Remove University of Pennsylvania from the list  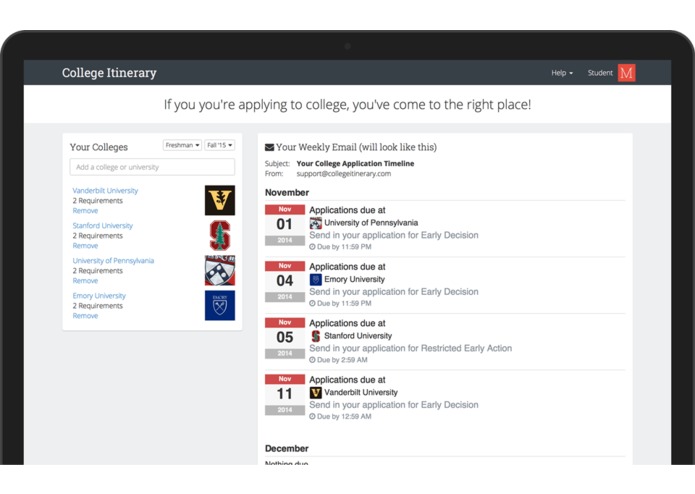pyautogui.click(x=85, y=280)
